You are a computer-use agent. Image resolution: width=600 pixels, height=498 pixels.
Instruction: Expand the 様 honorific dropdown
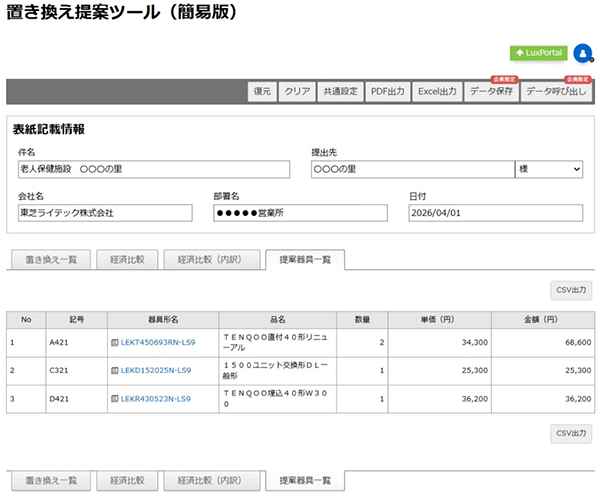point(549,170)
